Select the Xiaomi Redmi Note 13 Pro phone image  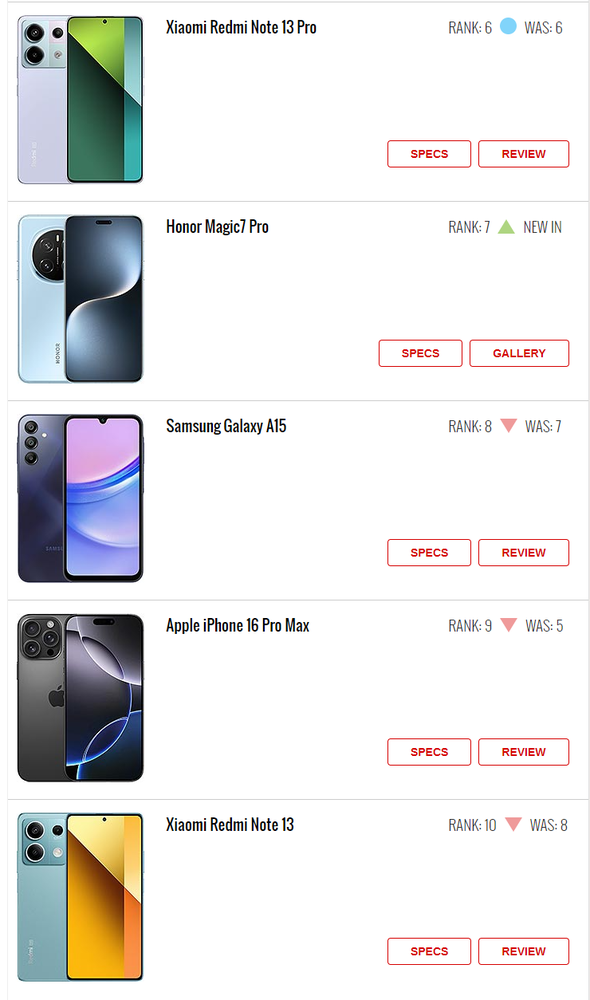point(80,99)
